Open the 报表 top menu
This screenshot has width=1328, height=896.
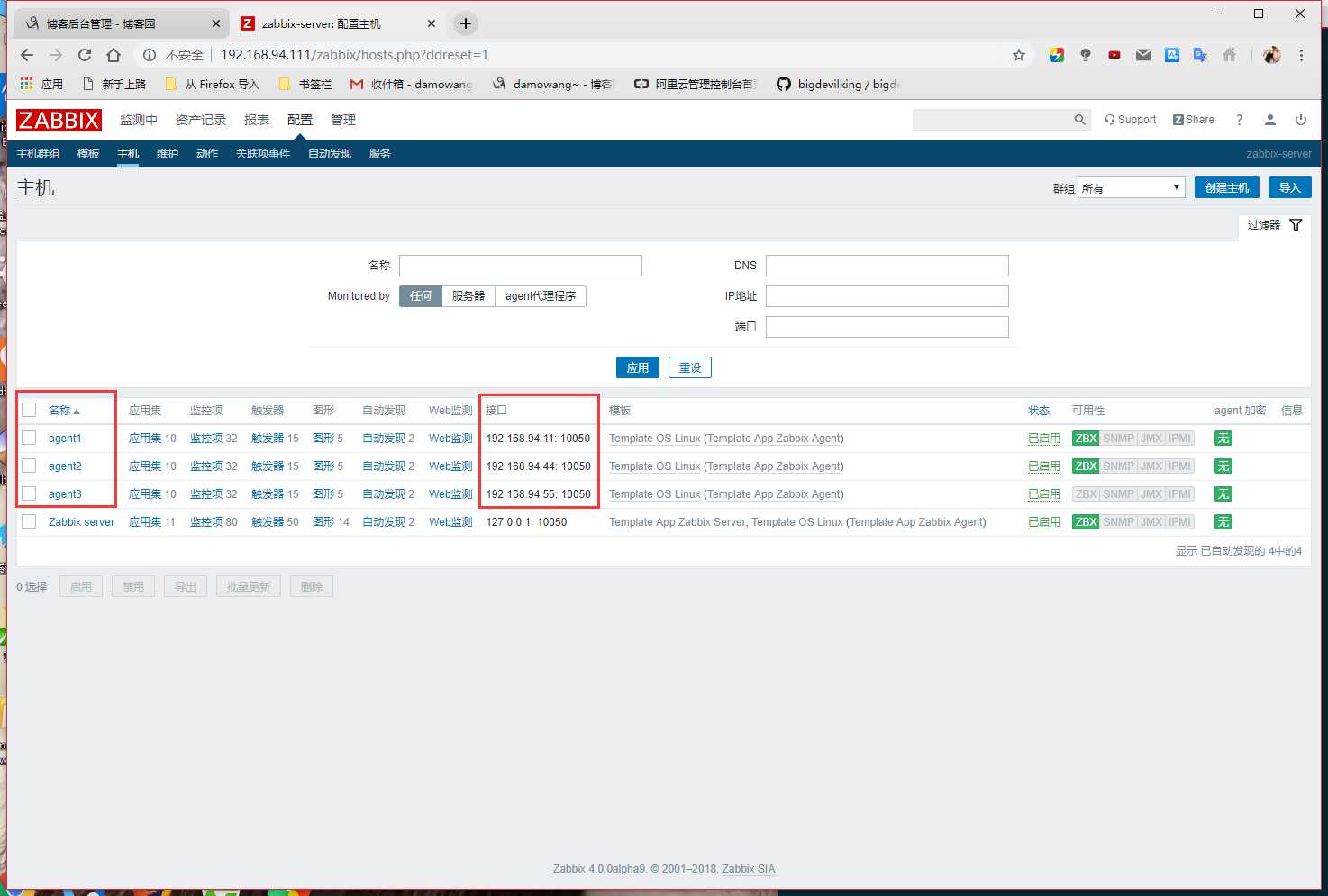point(257,120)
